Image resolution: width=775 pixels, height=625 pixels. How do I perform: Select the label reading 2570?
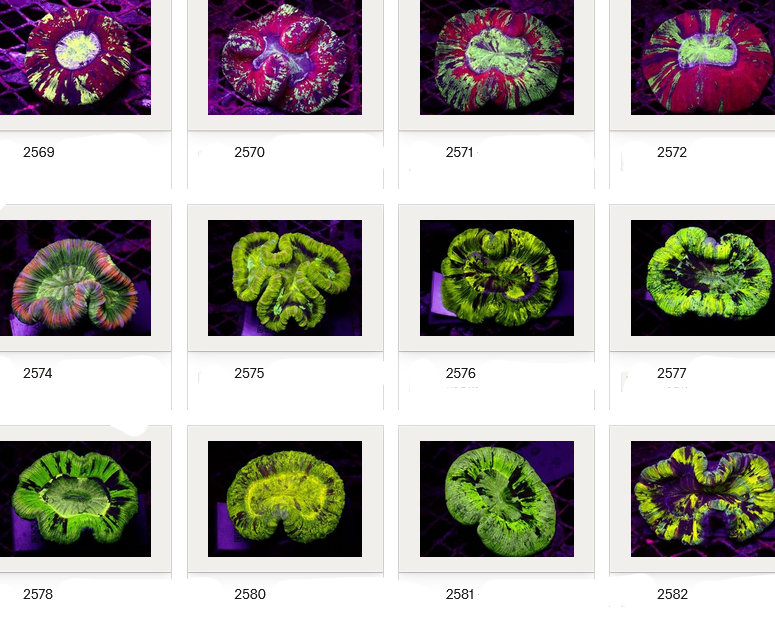coord(249,153)
